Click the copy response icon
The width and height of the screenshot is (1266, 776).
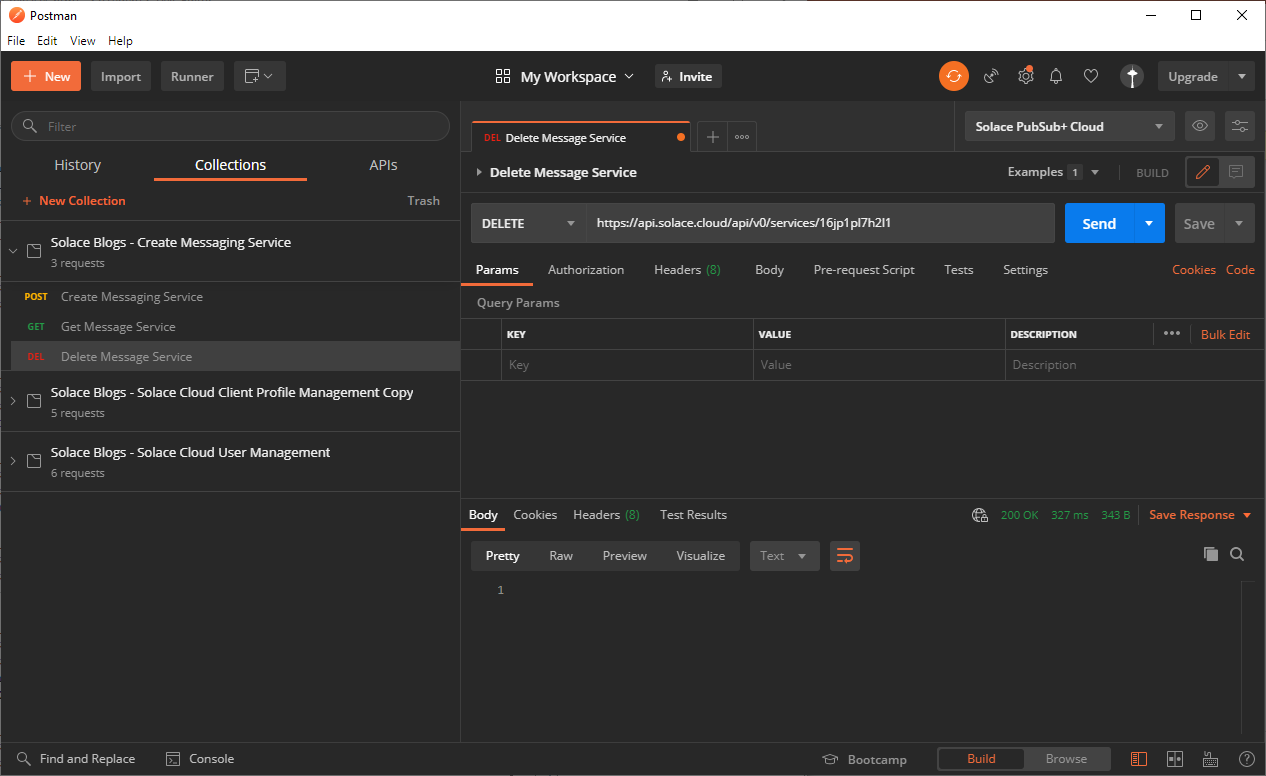pos(1211,554)
